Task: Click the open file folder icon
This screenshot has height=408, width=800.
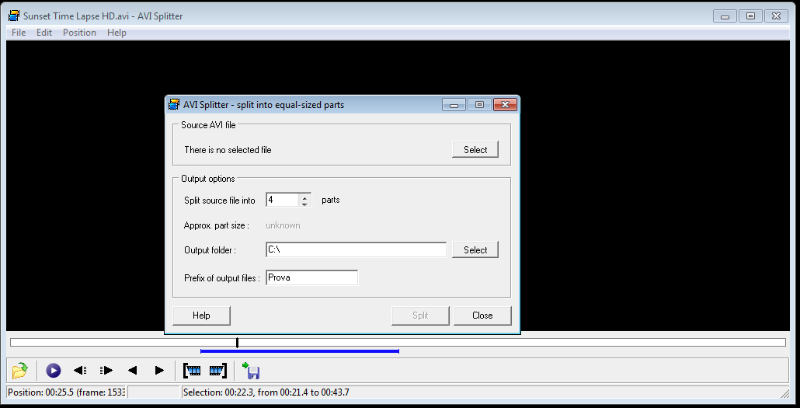Action: (x=19, y=370)
